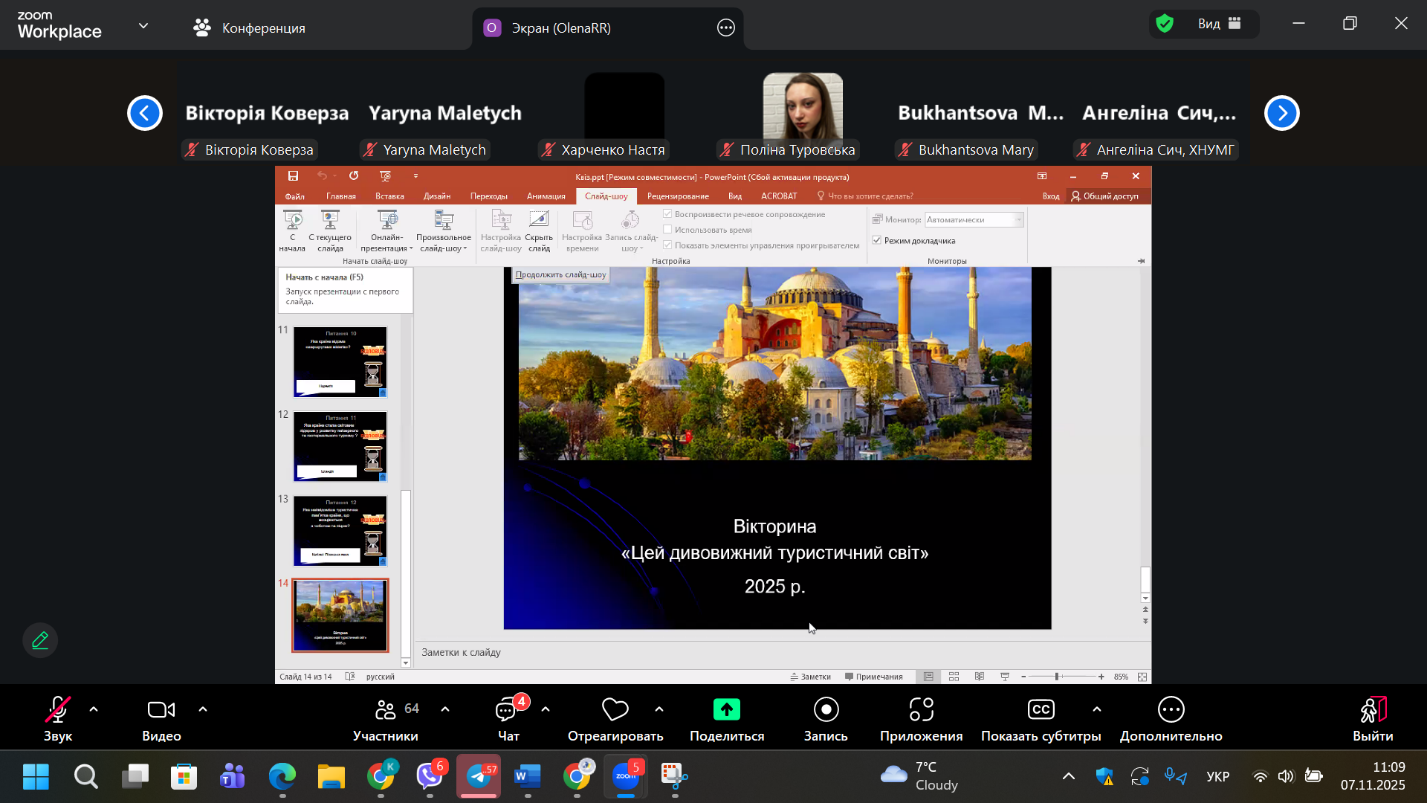Open the shared screen tab options menu
Viewport: 1427px width, 803px height.
[726, 28]
